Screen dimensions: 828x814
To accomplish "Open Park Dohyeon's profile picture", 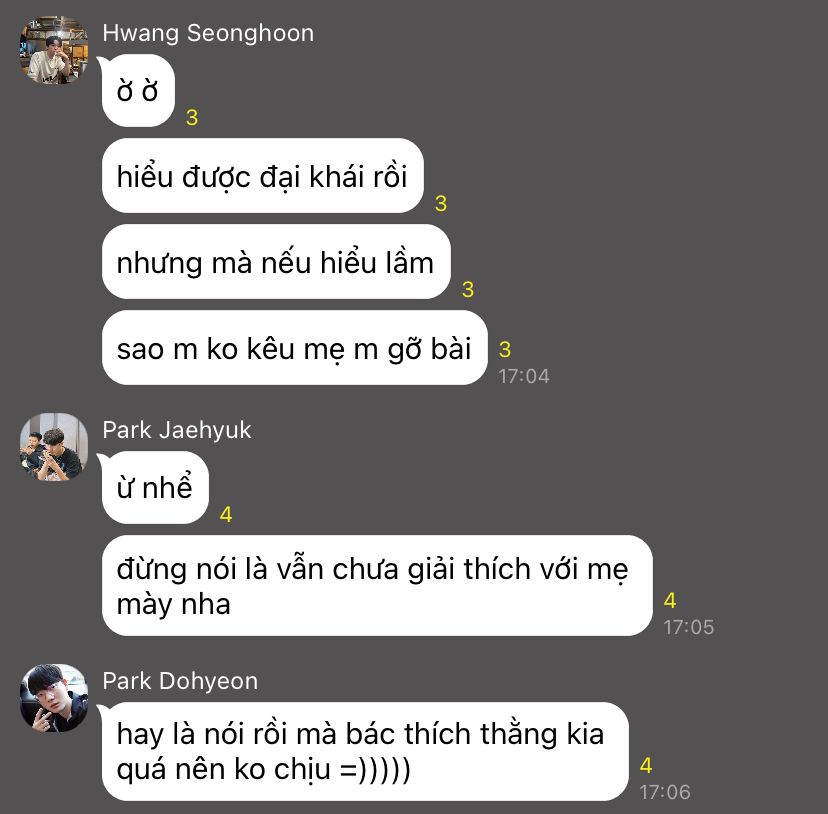I will click(x=54, y=698).
